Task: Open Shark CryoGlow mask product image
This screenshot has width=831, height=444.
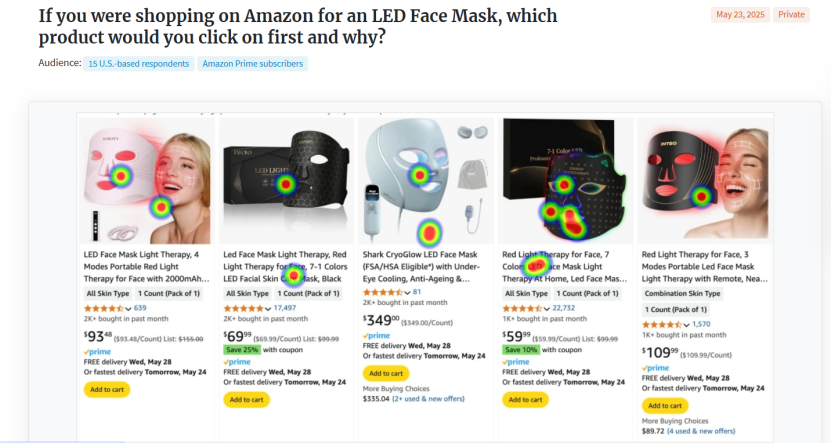Action: [x=427, y=180]
